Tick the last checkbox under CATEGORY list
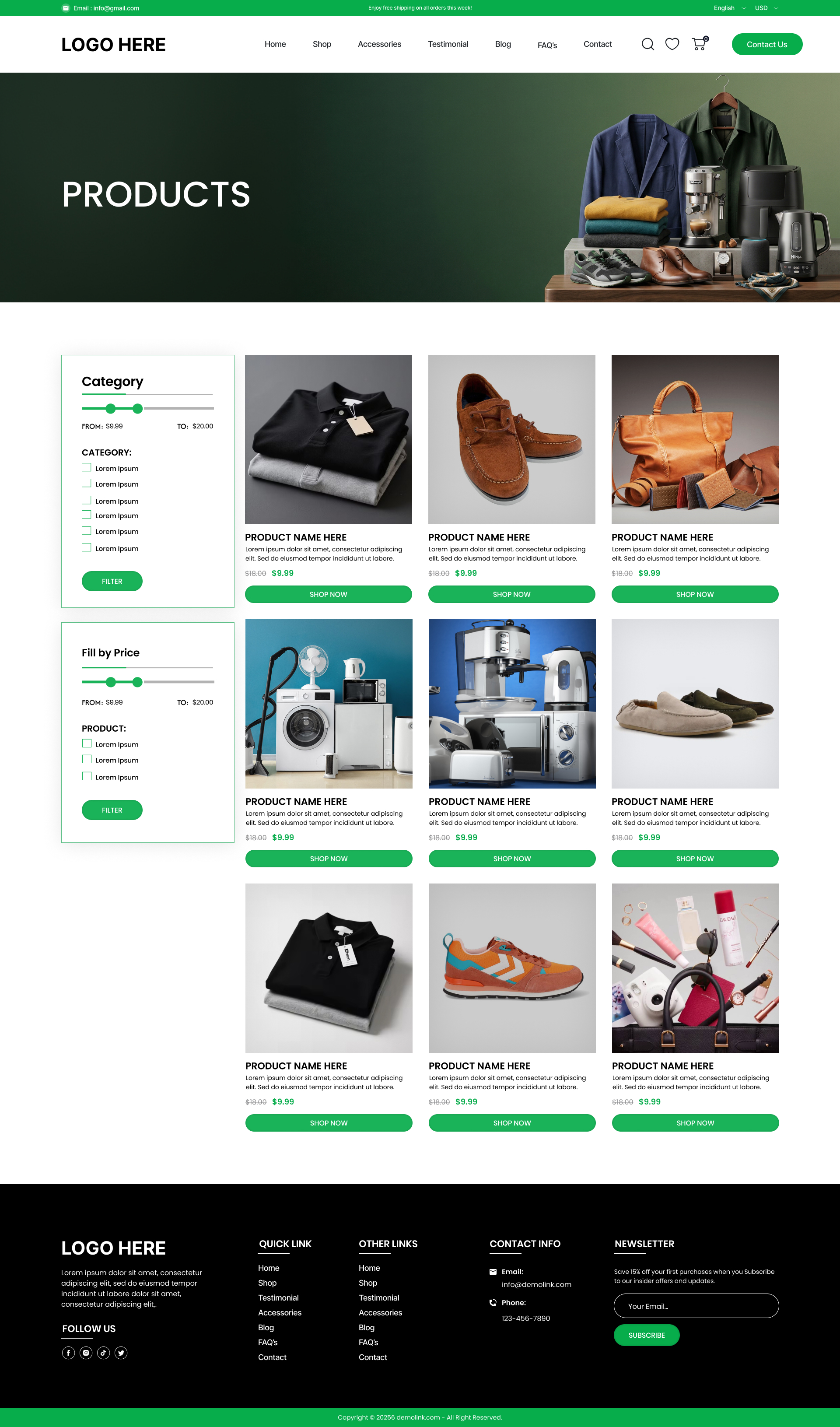The height and width of the screenshot is (1427, 840). [x=87, y=547]
